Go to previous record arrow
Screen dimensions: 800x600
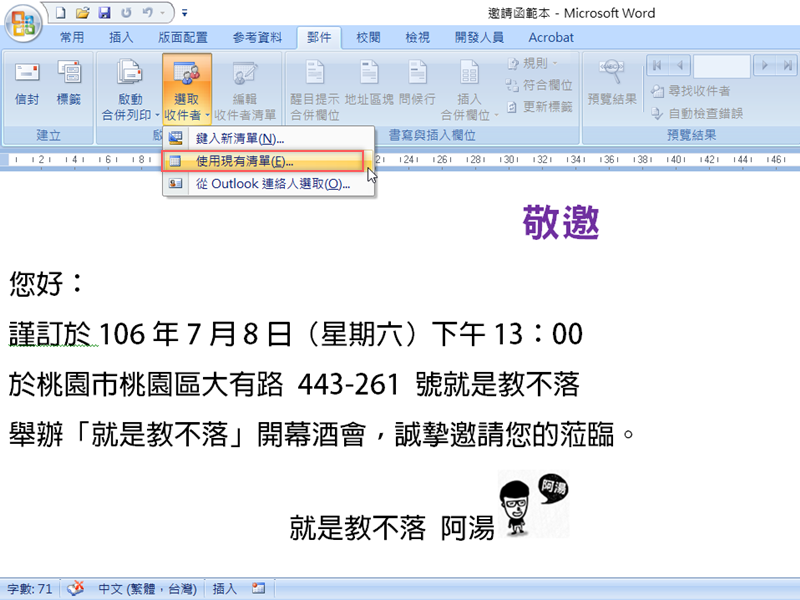tap(679, 65)
